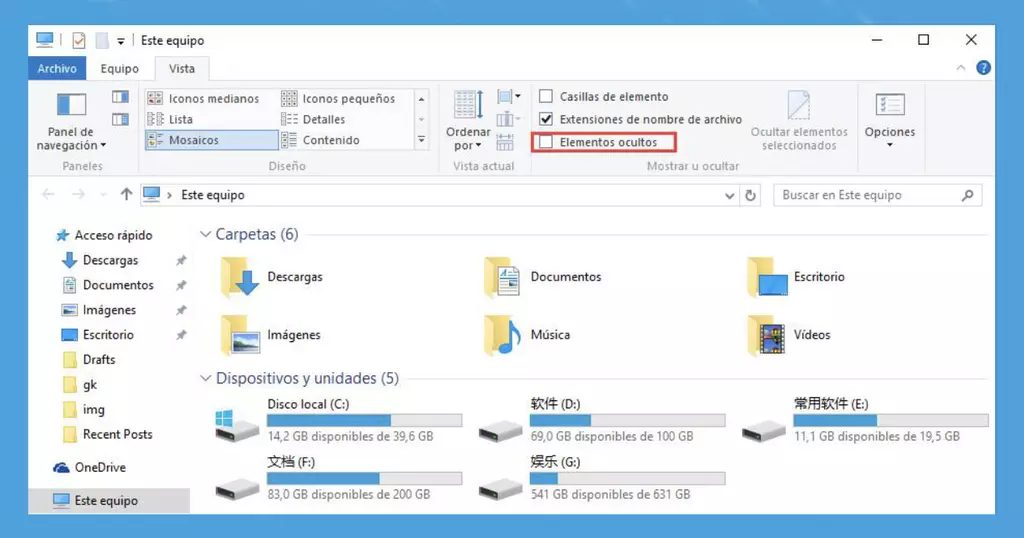The image size is (1024, 538).
Task: Switch to the Equipo ribbon tab
Action: [120, 69]
